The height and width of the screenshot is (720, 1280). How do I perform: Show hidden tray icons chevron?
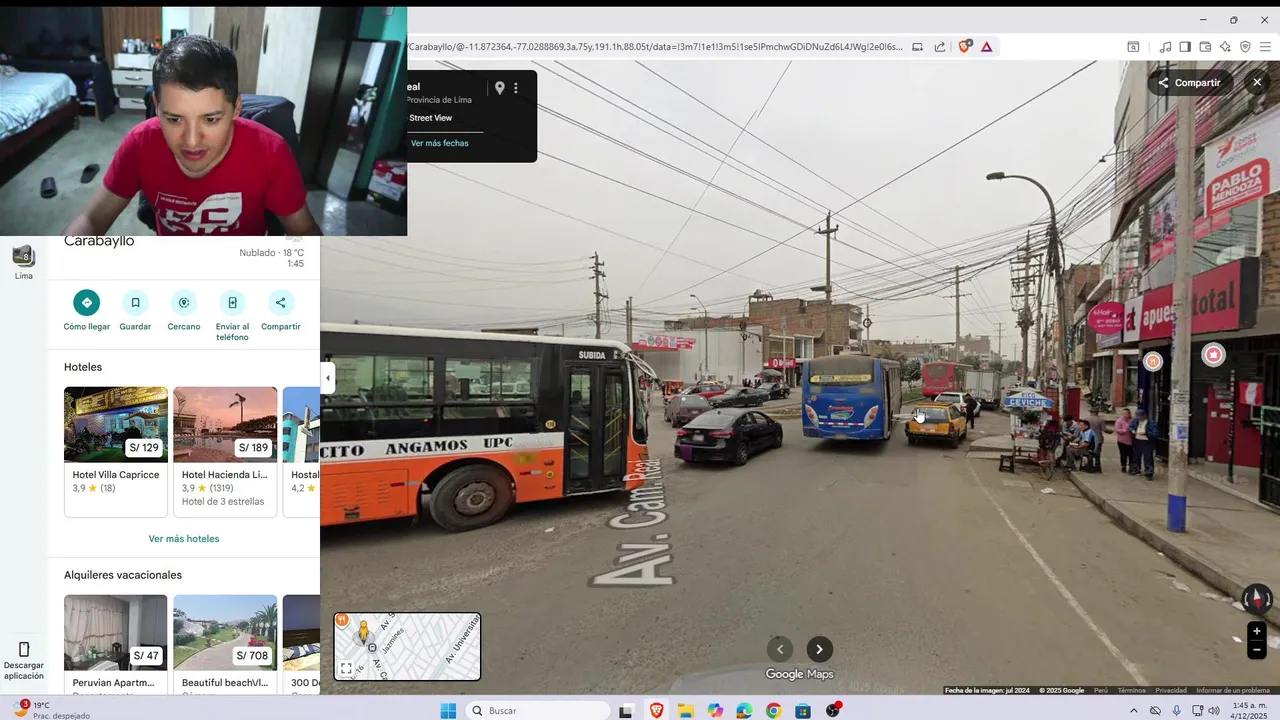(1133, 711)
